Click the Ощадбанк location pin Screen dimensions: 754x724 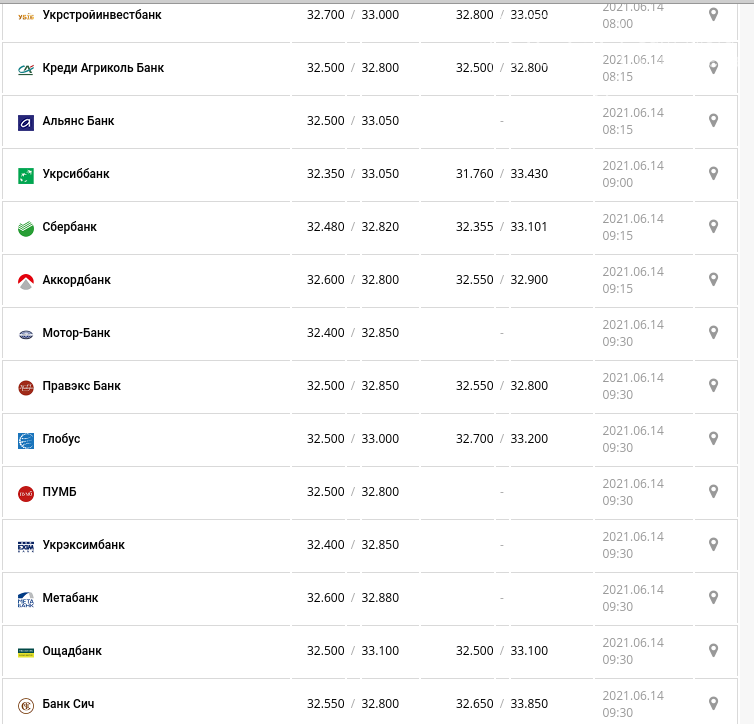tap(713, 651)
